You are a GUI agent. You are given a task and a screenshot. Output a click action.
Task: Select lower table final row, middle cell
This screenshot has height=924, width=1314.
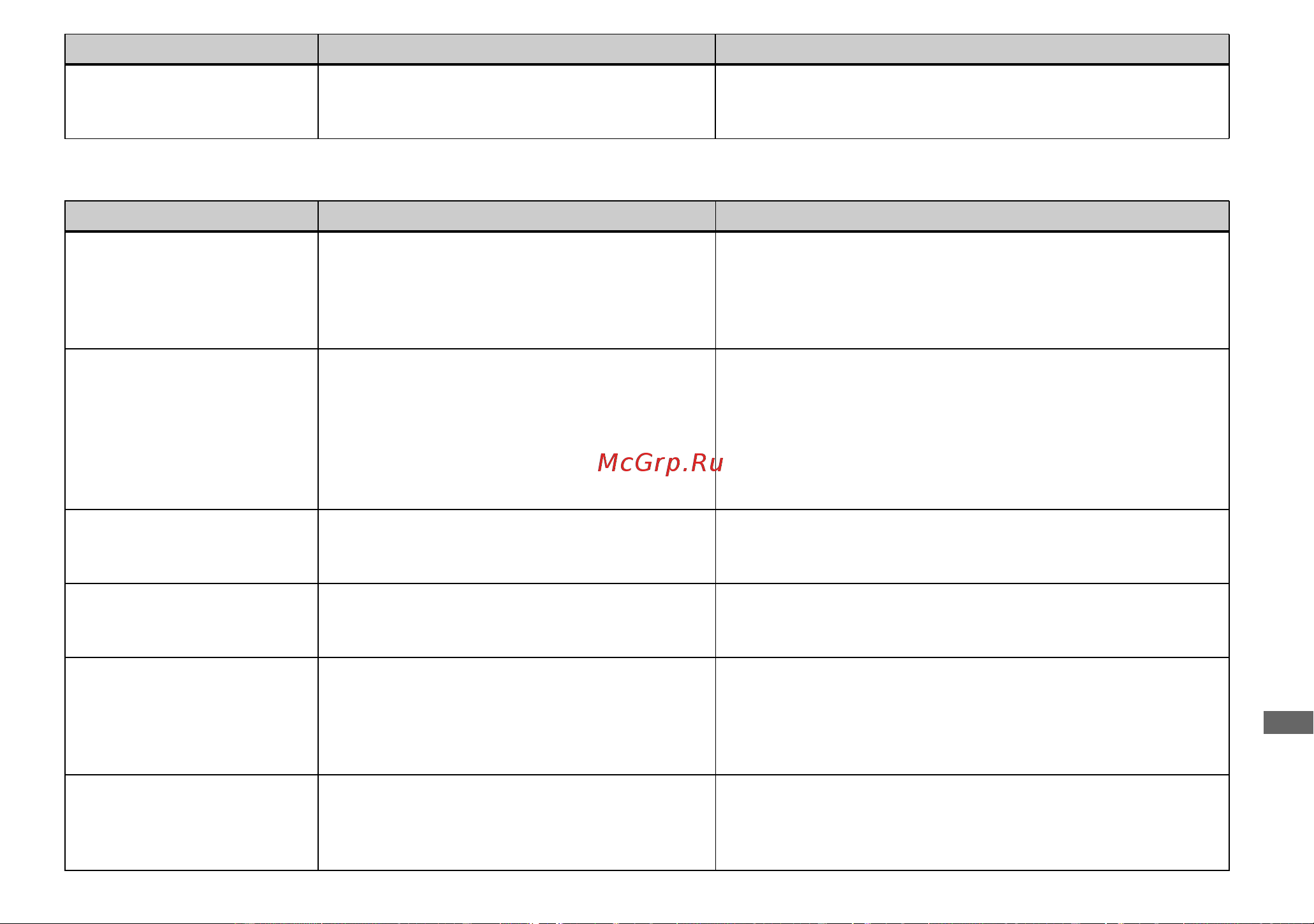(516, 823)
